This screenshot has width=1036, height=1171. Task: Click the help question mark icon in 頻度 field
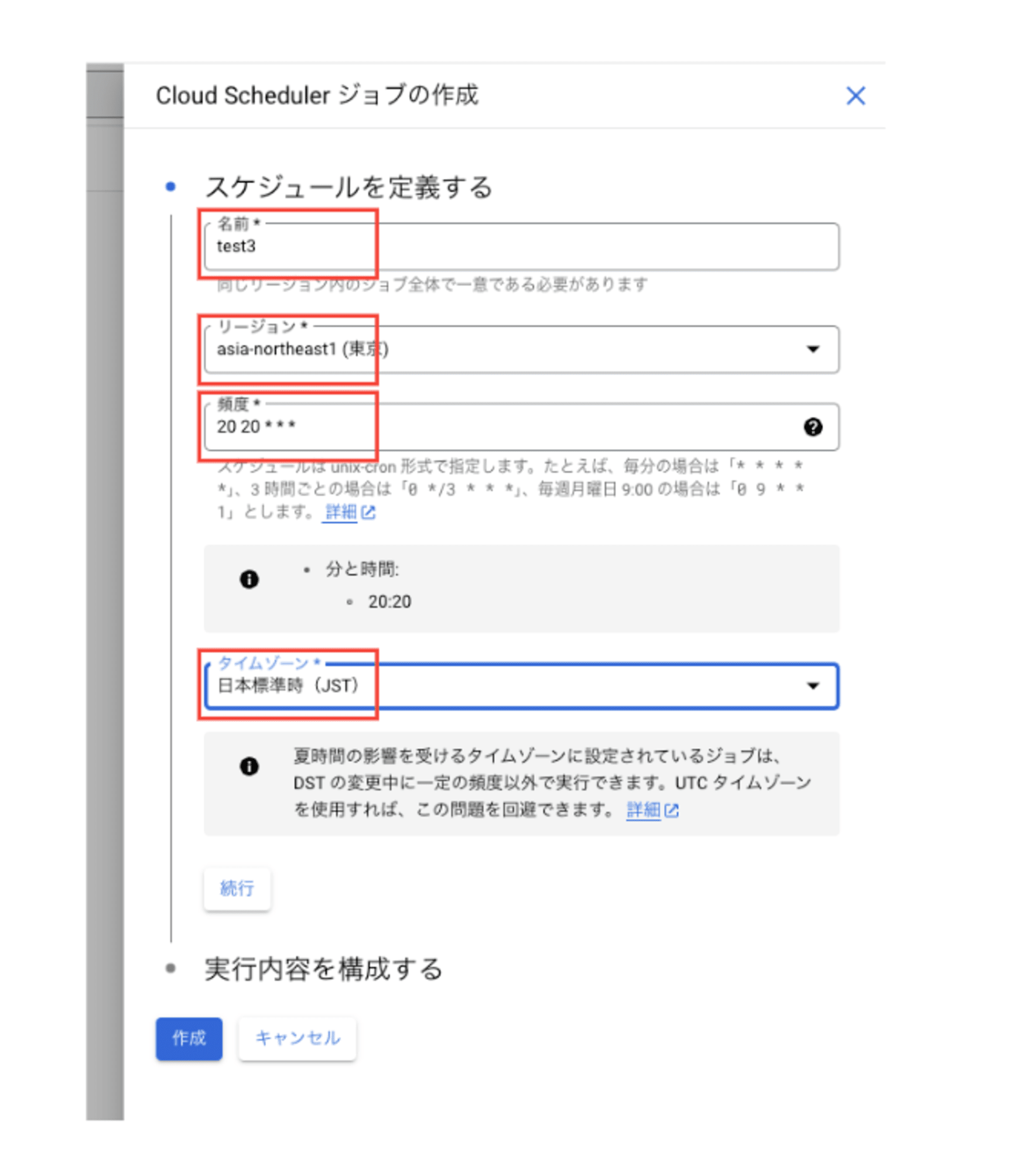click(x=812, y=427)
